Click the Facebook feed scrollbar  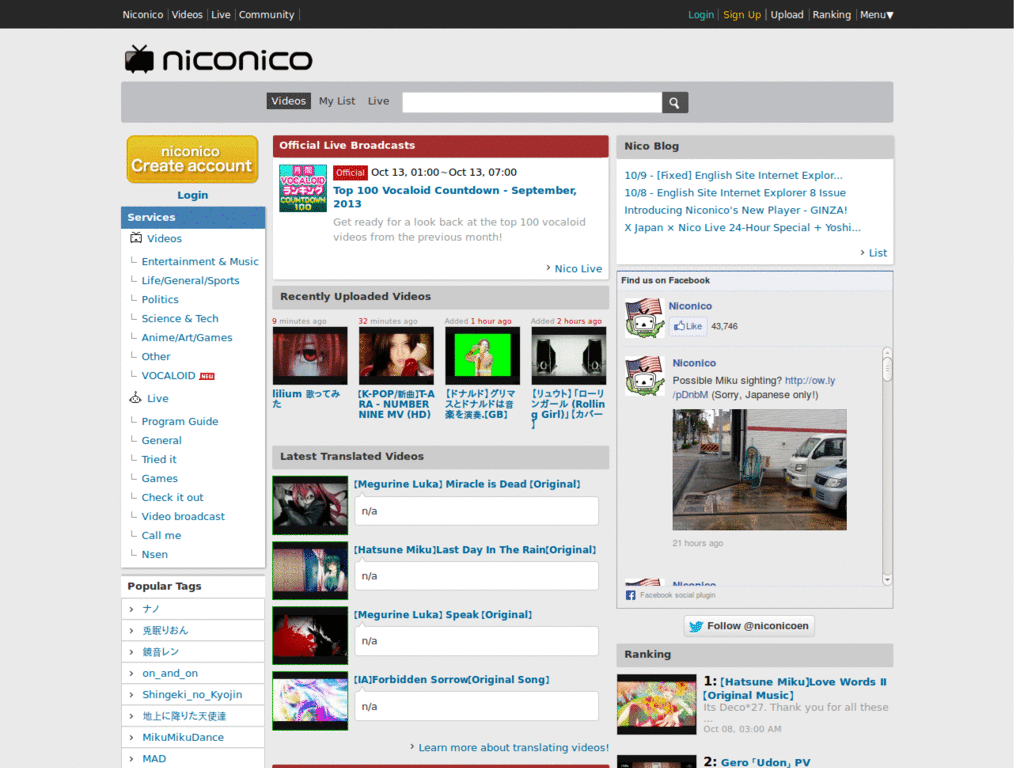(887, 466)
